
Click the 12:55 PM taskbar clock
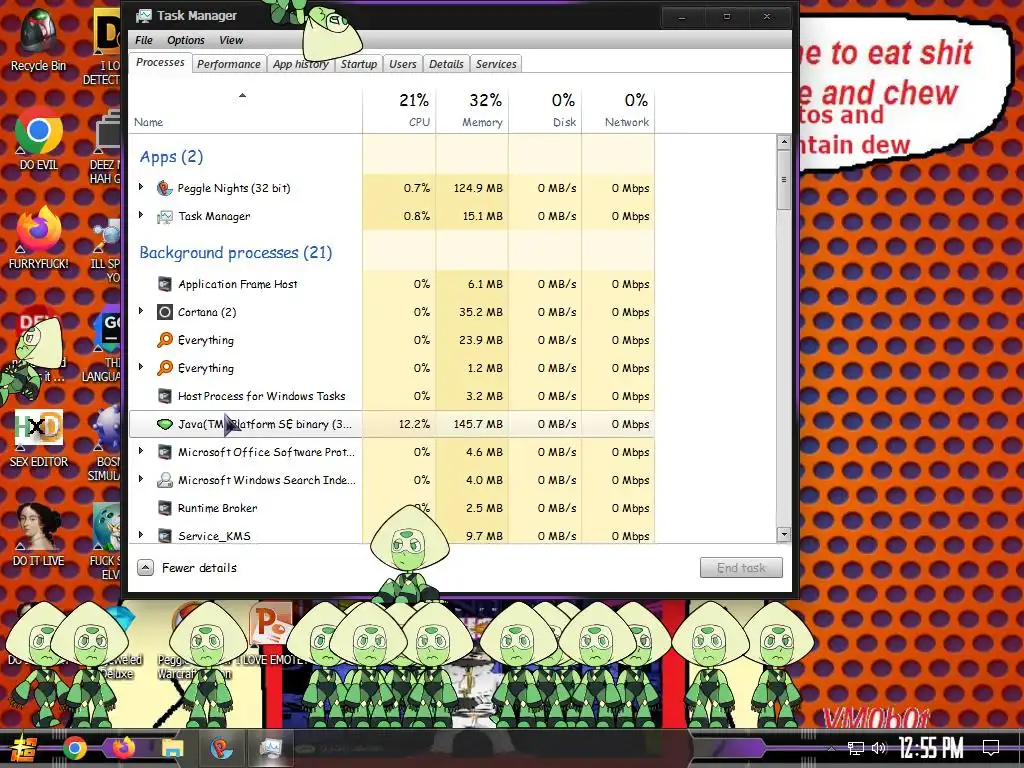pyautogui.click(x=931, y=748)
